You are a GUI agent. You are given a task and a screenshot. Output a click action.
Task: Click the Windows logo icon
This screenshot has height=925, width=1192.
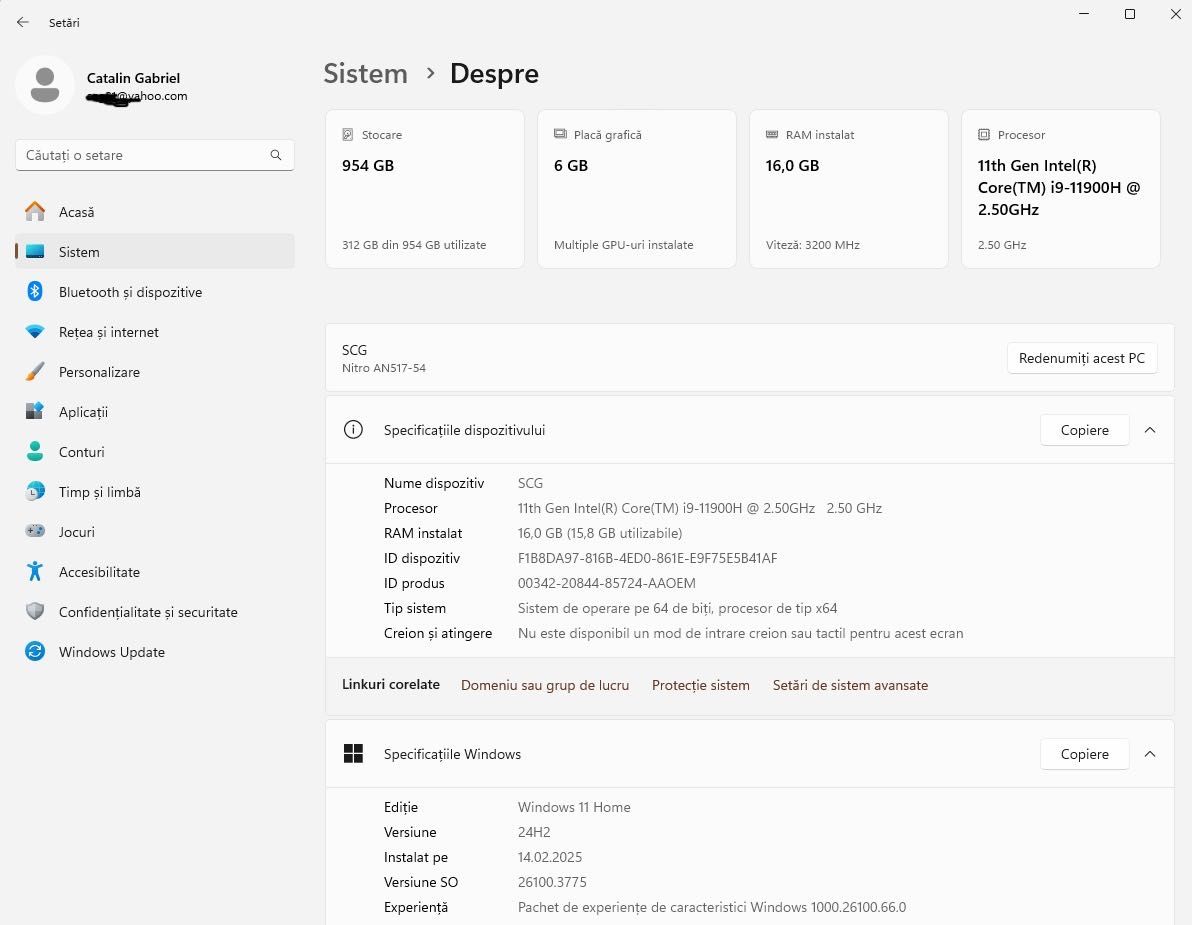(x=353, y=753)
